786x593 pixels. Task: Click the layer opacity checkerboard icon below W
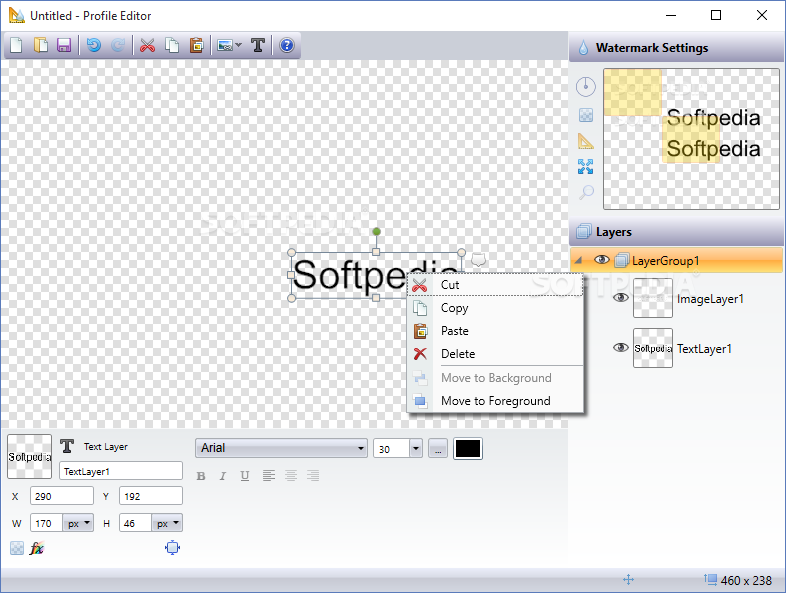point(17,548)
